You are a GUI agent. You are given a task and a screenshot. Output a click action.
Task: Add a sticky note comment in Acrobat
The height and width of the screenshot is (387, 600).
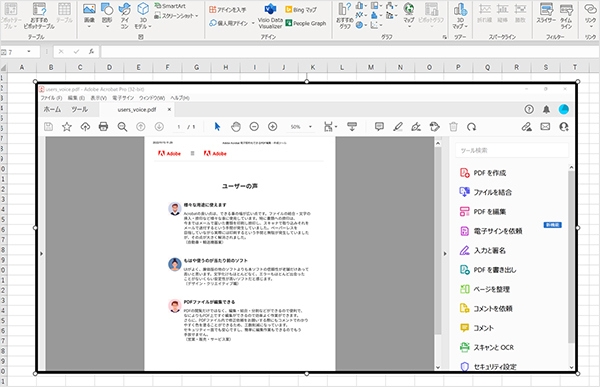coord(379,127)
